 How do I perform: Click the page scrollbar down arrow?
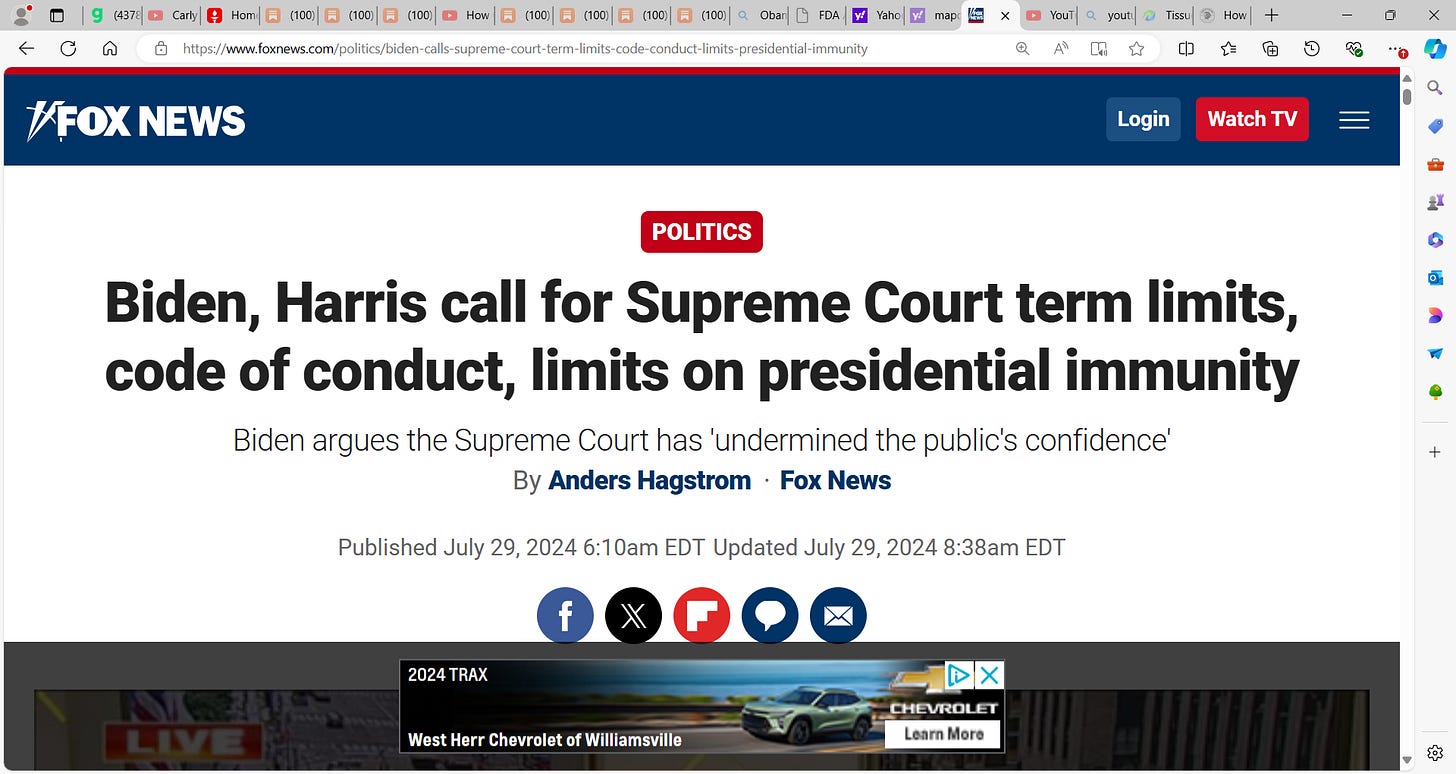1407,762
